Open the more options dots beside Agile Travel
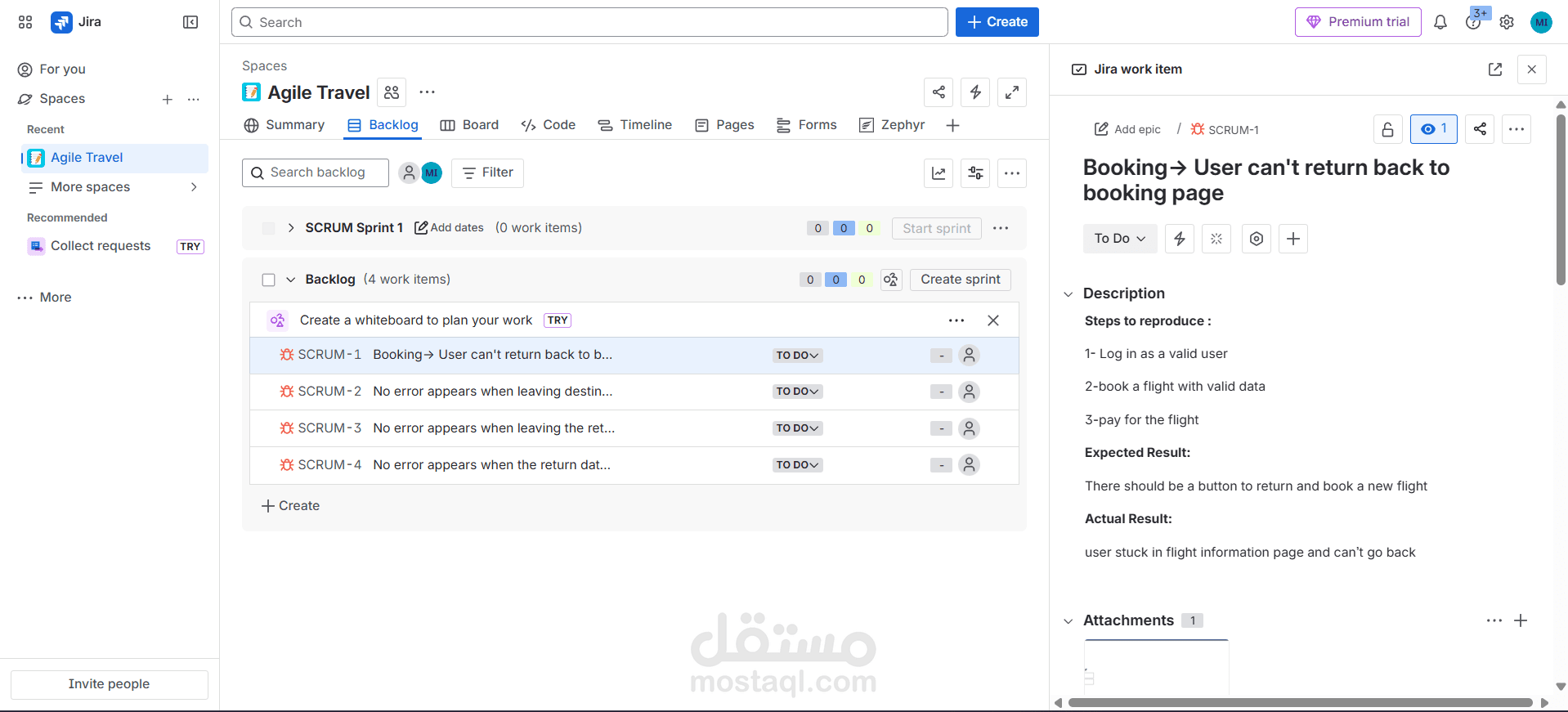This screenshot has height=712, width=1568. (427, 92)
